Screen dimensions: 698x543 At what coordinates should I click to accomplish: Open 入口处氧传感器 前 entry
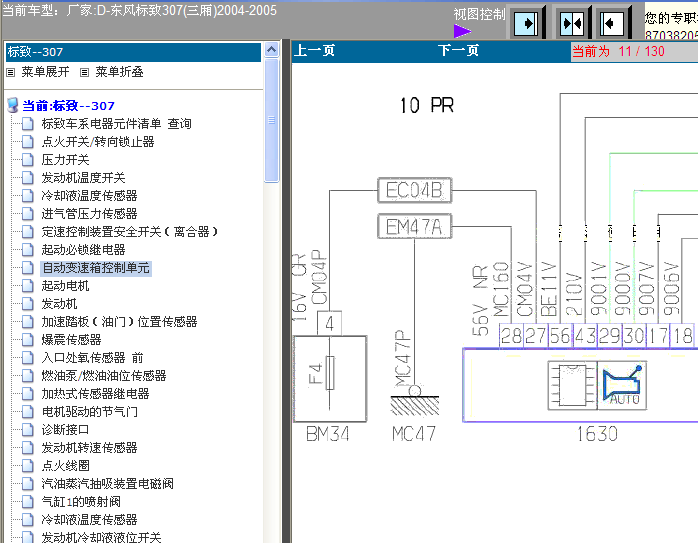point(92,358)
